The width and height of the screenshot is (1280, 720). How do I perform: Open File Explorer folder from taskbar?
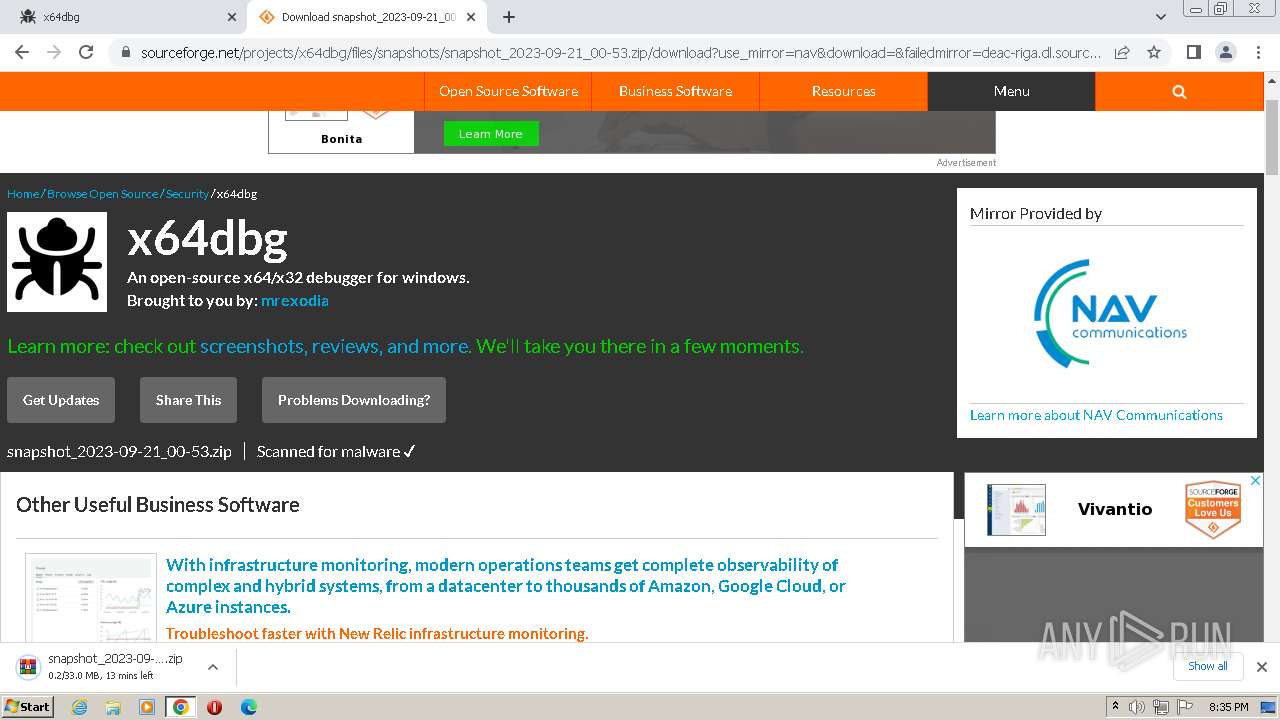113,707
